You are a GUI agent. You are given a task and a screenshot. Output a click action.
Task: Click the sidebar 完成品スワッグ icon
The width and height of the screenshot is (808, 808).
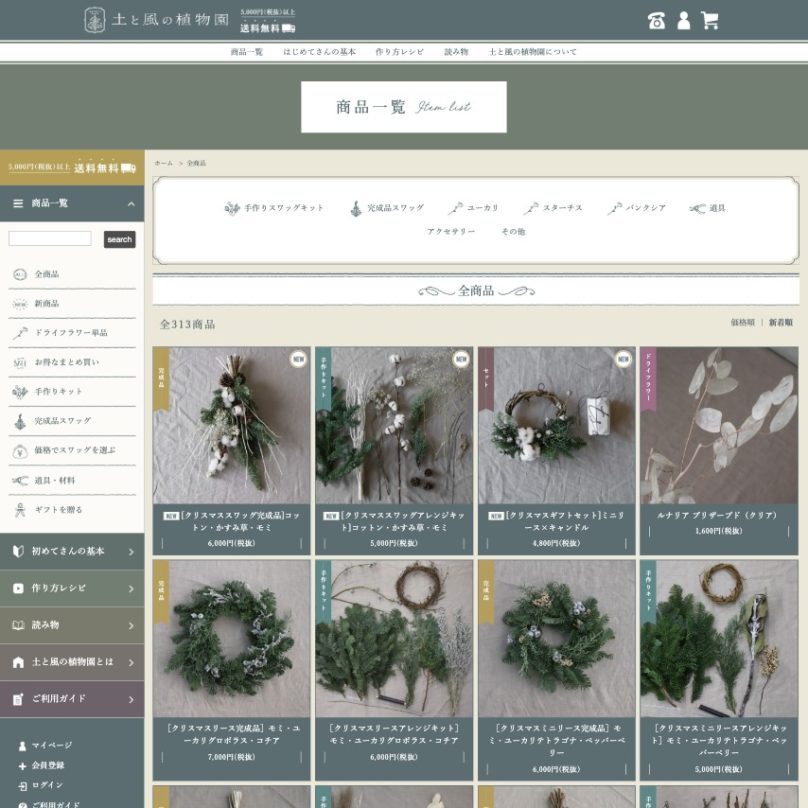pos(20,422)
